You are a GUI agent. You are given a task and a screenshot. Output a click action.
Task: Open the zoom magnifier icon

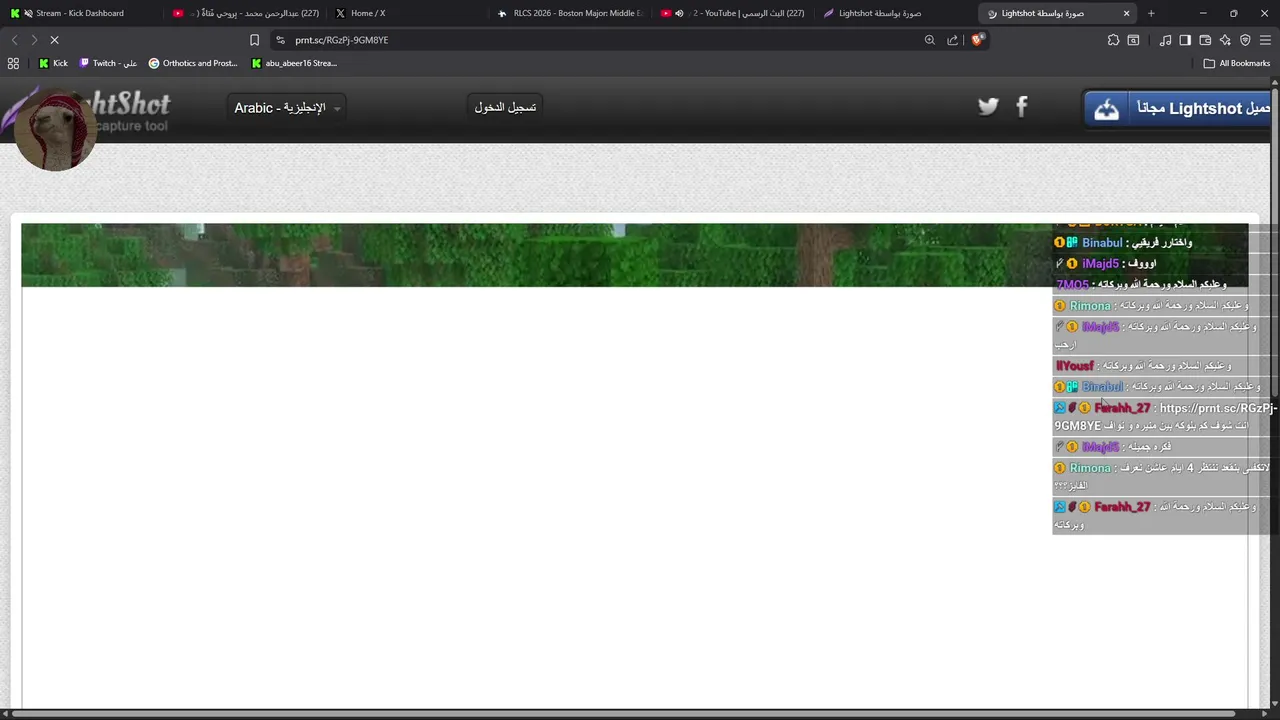tap(930, 40)
